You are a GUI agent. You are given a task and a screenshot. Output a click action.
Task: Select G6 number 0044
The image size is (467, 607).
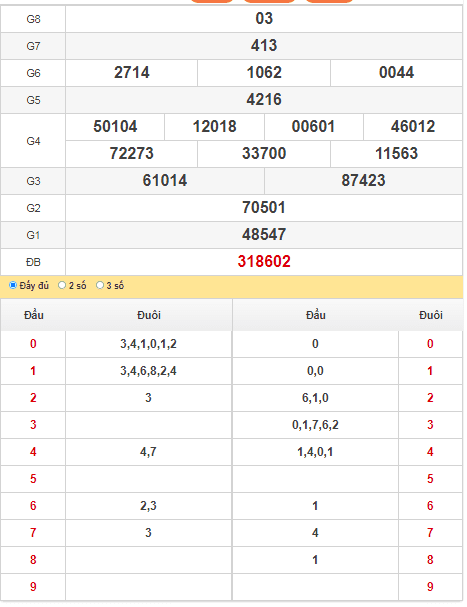397,73
